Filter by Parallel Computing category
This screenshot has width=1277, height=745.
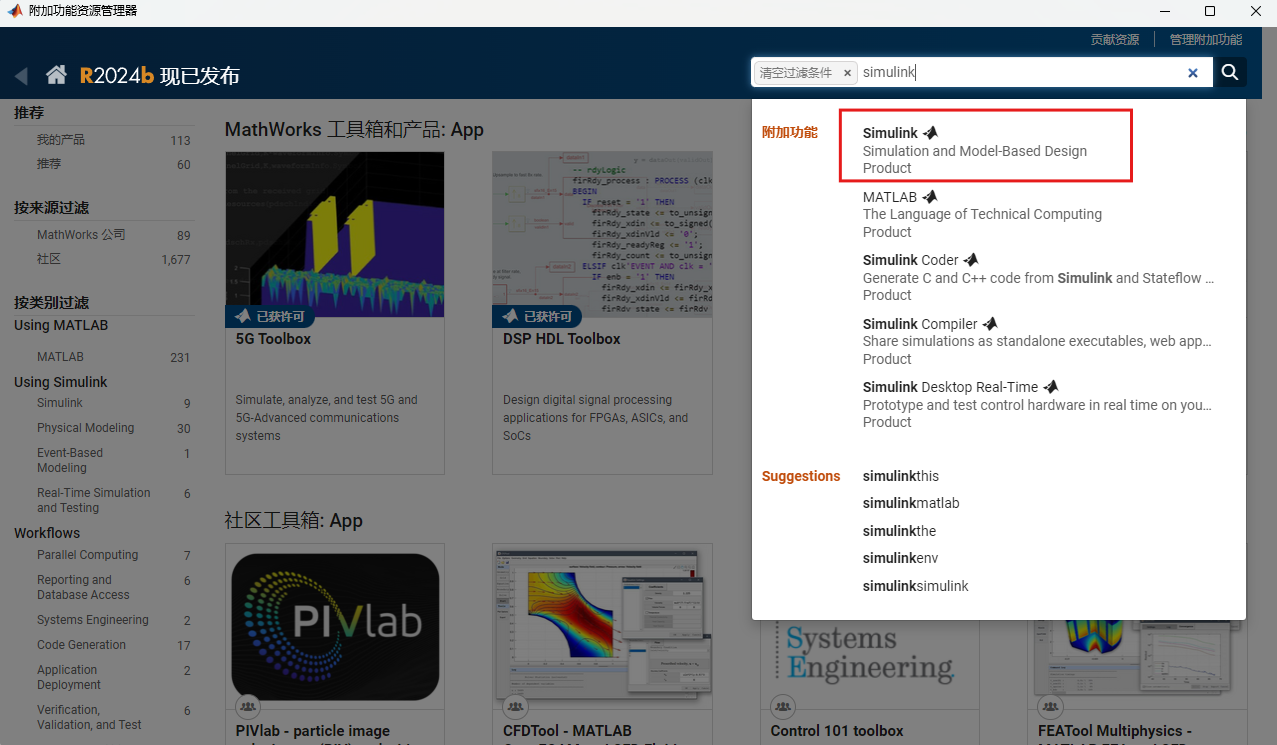(87, 555)
